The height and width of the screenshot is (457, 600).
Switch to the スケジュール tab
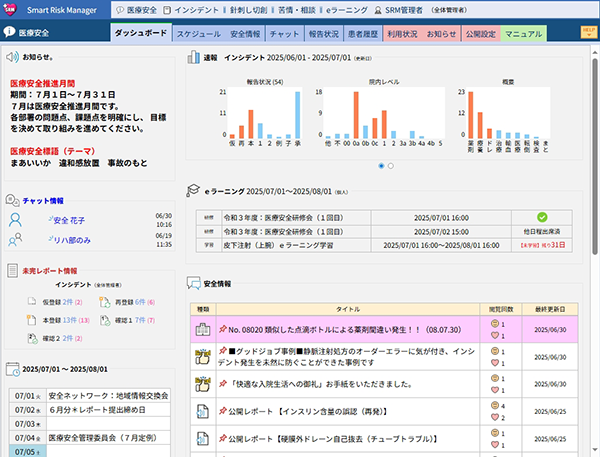[x=199, y=34]
